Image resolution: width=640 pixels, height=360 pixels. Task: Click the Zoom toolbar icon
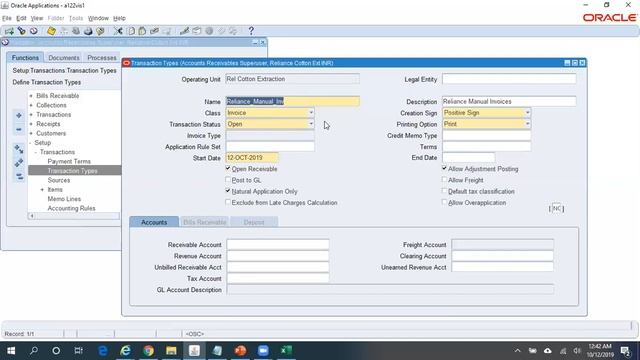[x=196, y=31]
